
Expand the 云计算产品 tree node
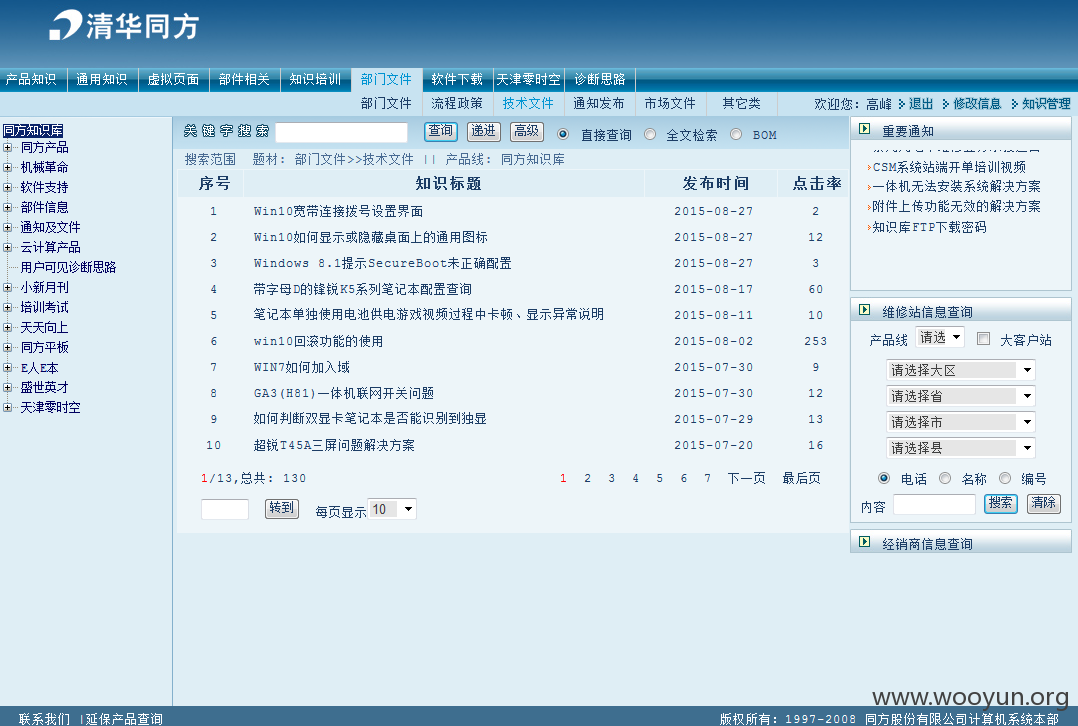(7, 247)
